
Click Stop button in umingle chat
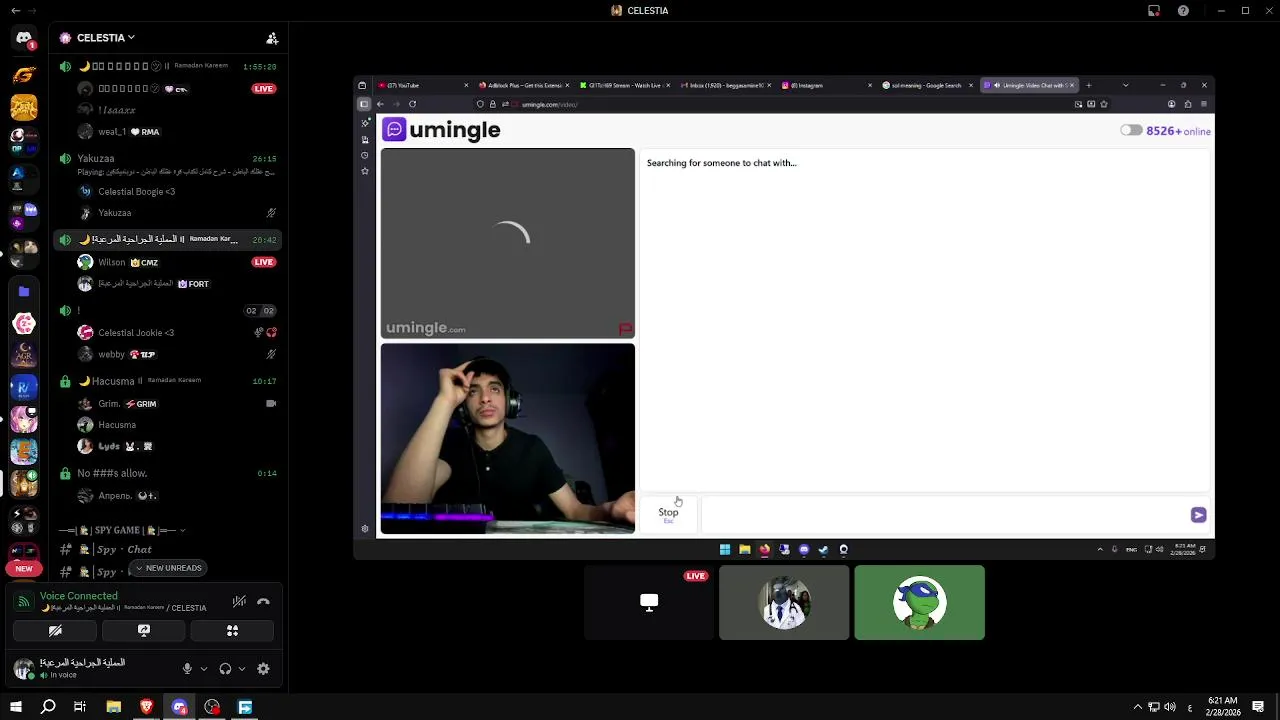[x=668, y=514]
